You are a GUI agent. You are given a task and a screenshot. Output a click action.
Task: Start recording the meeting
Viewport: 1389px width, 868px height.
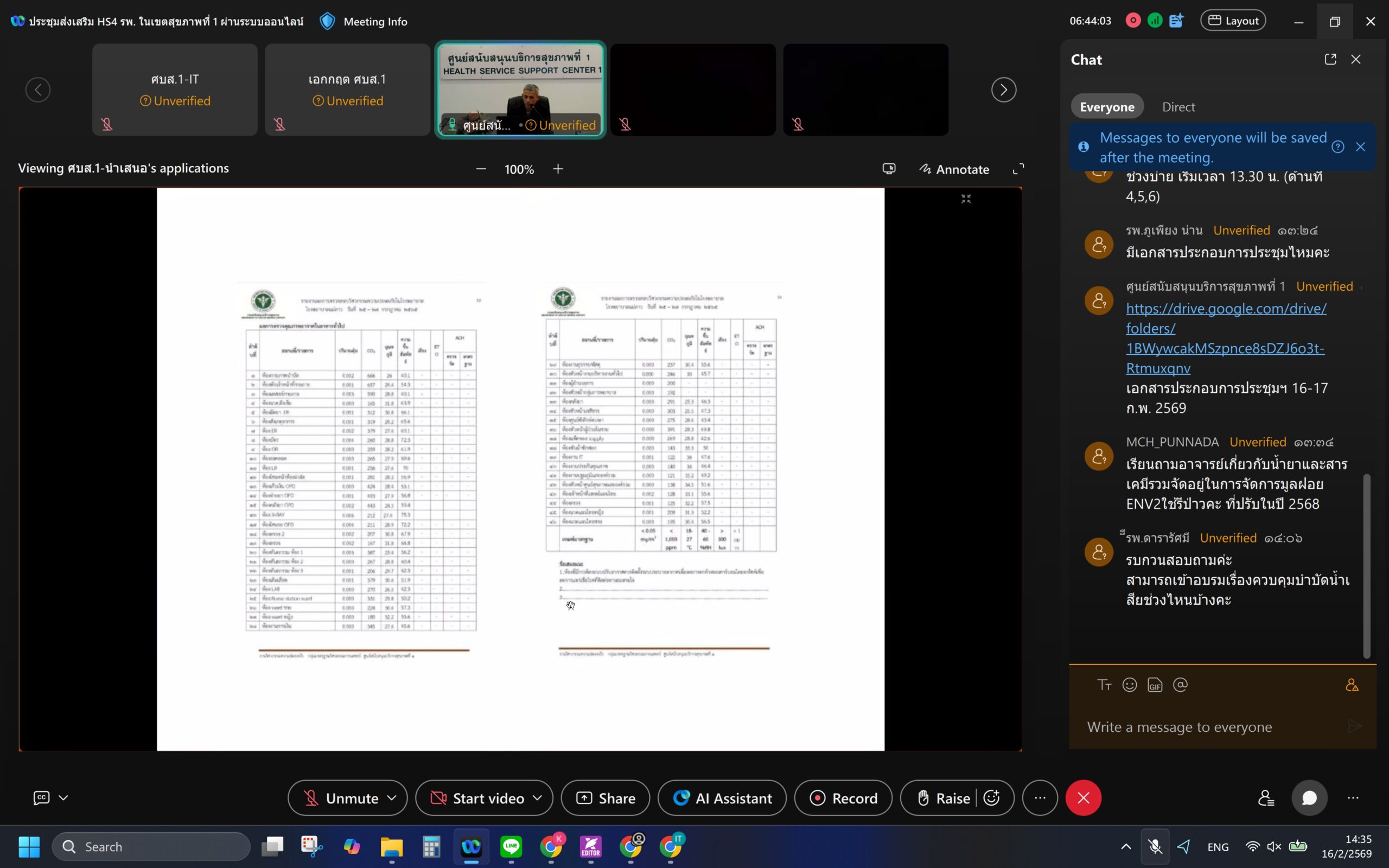(x=843, y=798)
